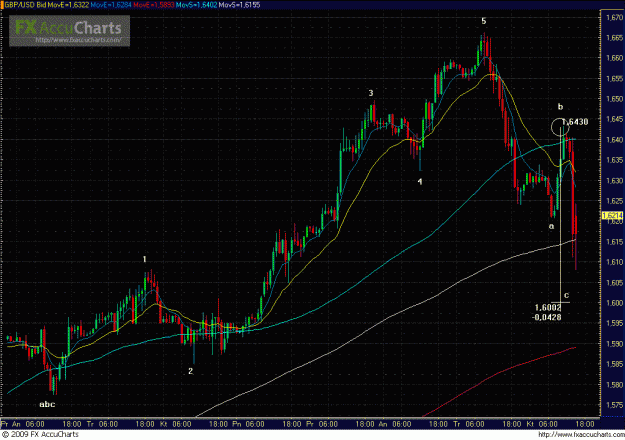The image size is (625, 440).
Task: Click the 1.605 price axis label
Action: (x=614, y=283)
